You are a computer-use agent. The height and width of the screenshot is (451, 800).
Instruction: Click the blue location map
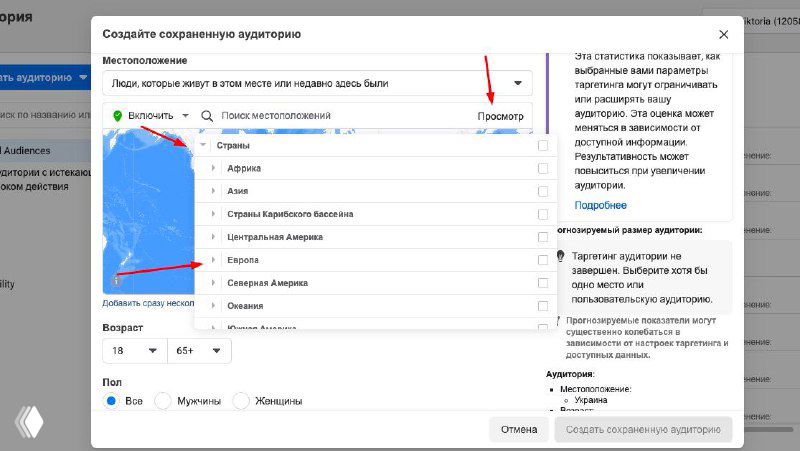[x=148, y=211]
